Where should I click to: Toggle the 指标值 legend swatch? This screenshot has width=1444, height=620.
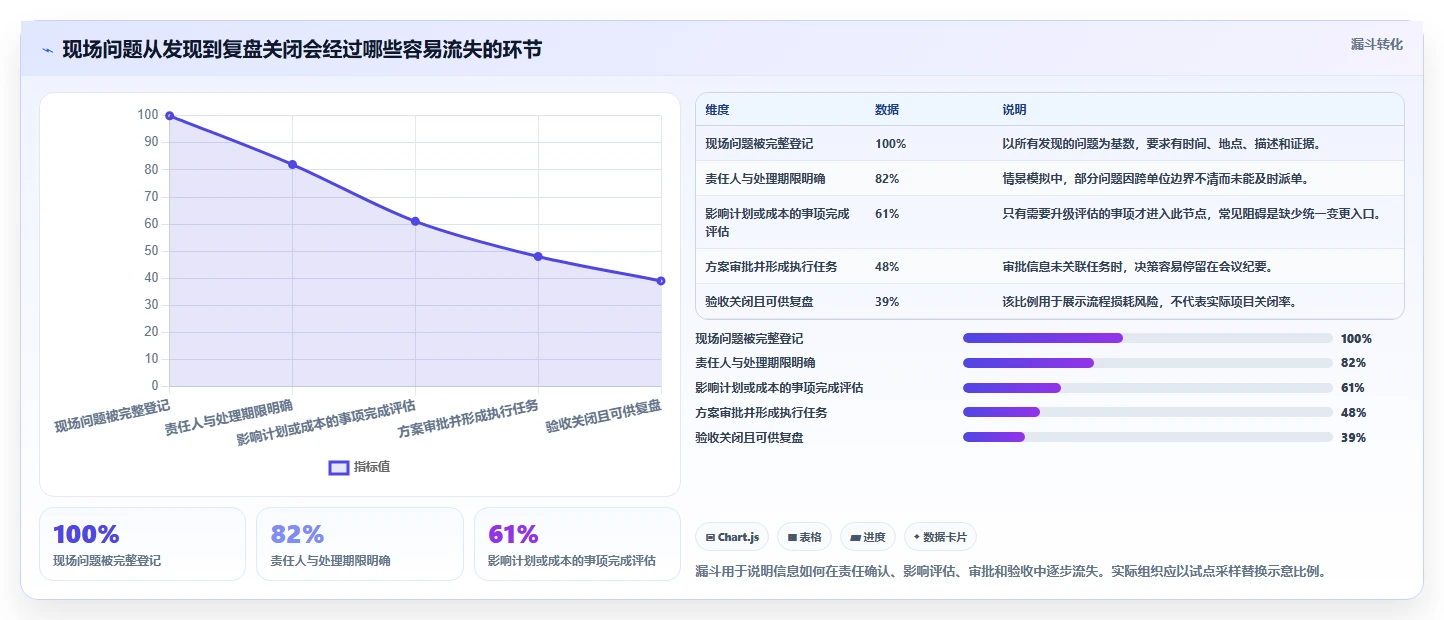[x=339, y=467]
